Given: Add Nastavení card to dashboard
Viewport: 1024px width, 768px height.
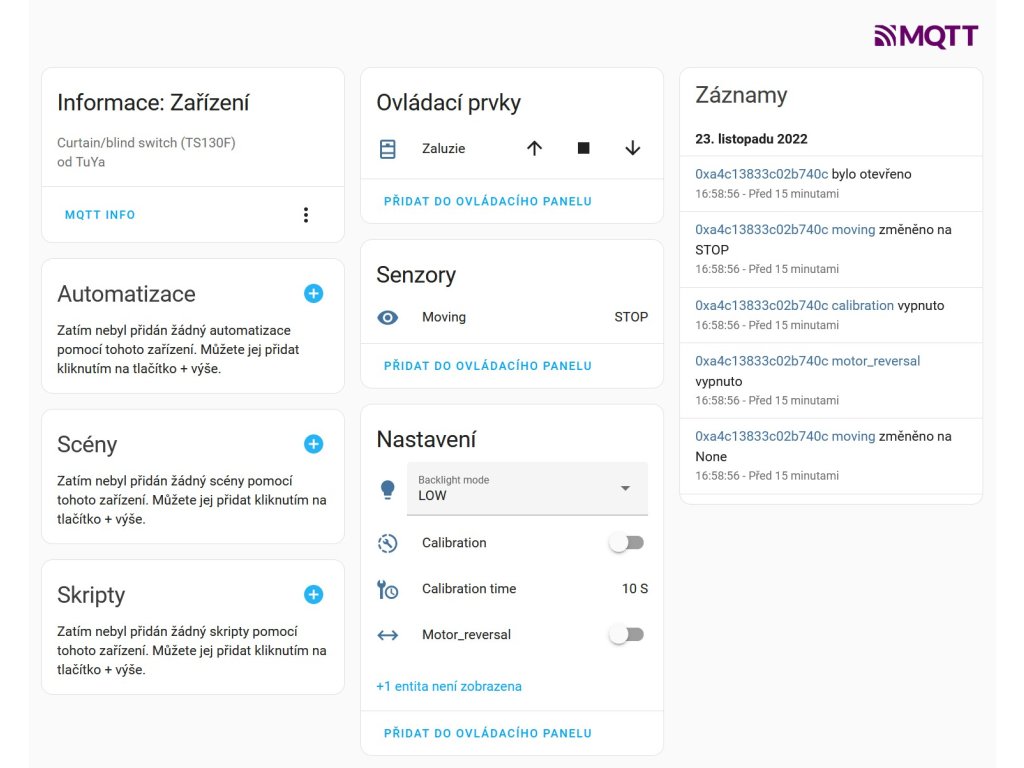Looking at the screenshot, I should coord(488,733).
